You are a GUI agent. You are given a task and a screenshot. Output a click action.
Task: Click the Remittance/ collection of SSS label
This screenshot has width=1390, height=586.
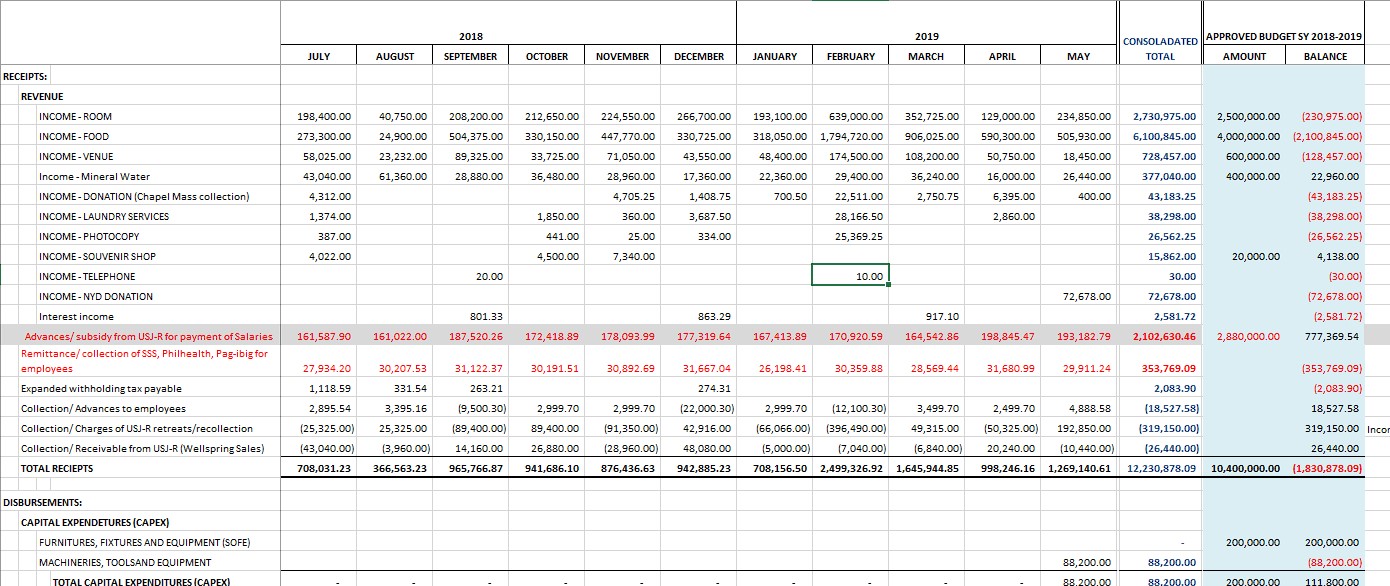tap(144, 361)
